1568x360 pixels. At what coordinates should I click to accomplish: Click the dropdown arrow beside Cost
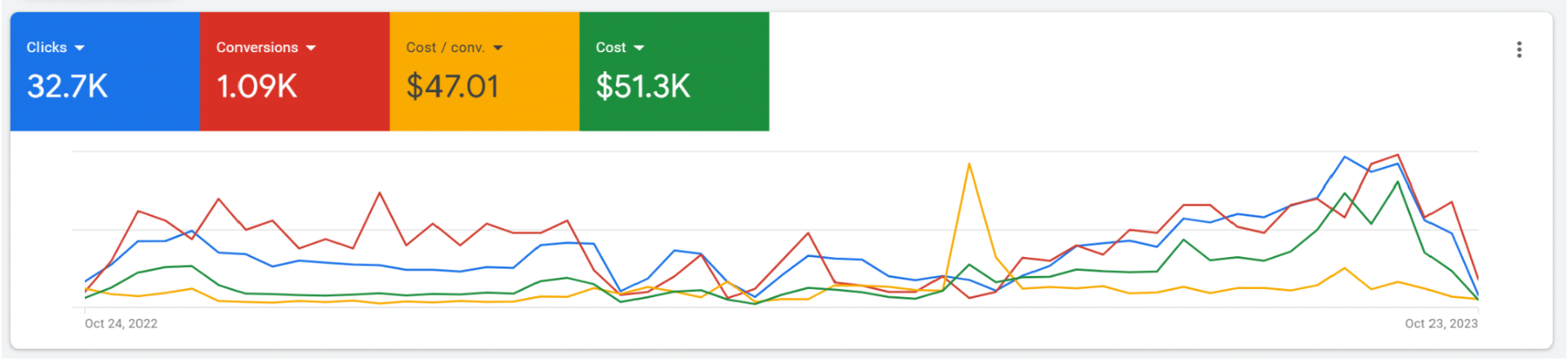click(639, 48)
